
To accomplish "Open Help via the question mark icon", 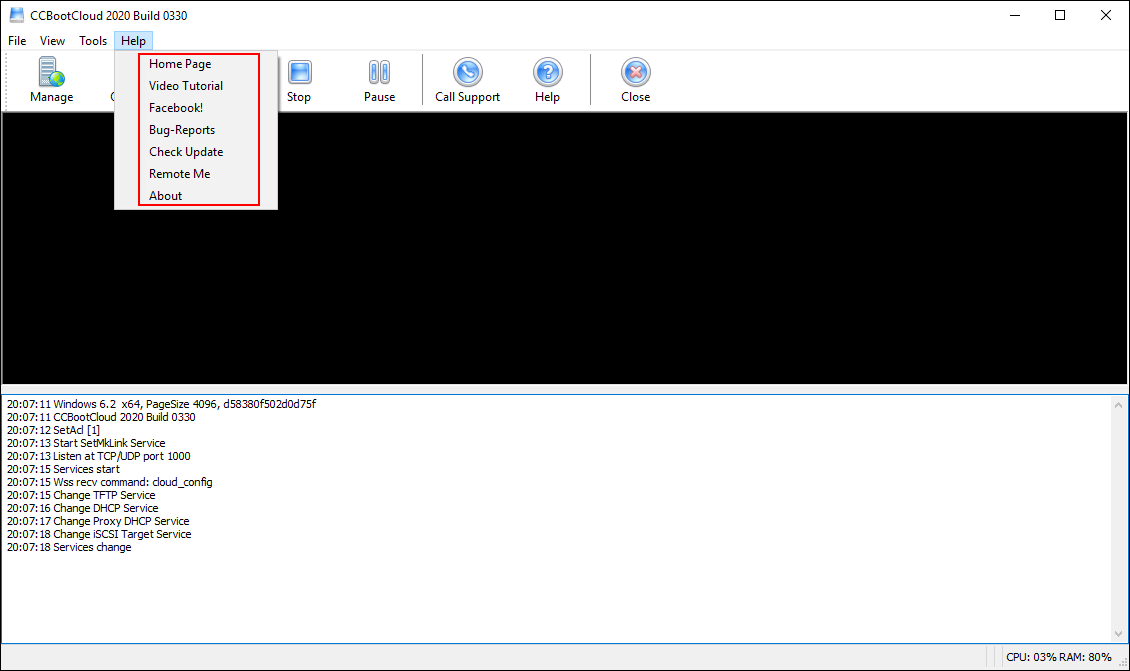I will click(x=547, y=73).
